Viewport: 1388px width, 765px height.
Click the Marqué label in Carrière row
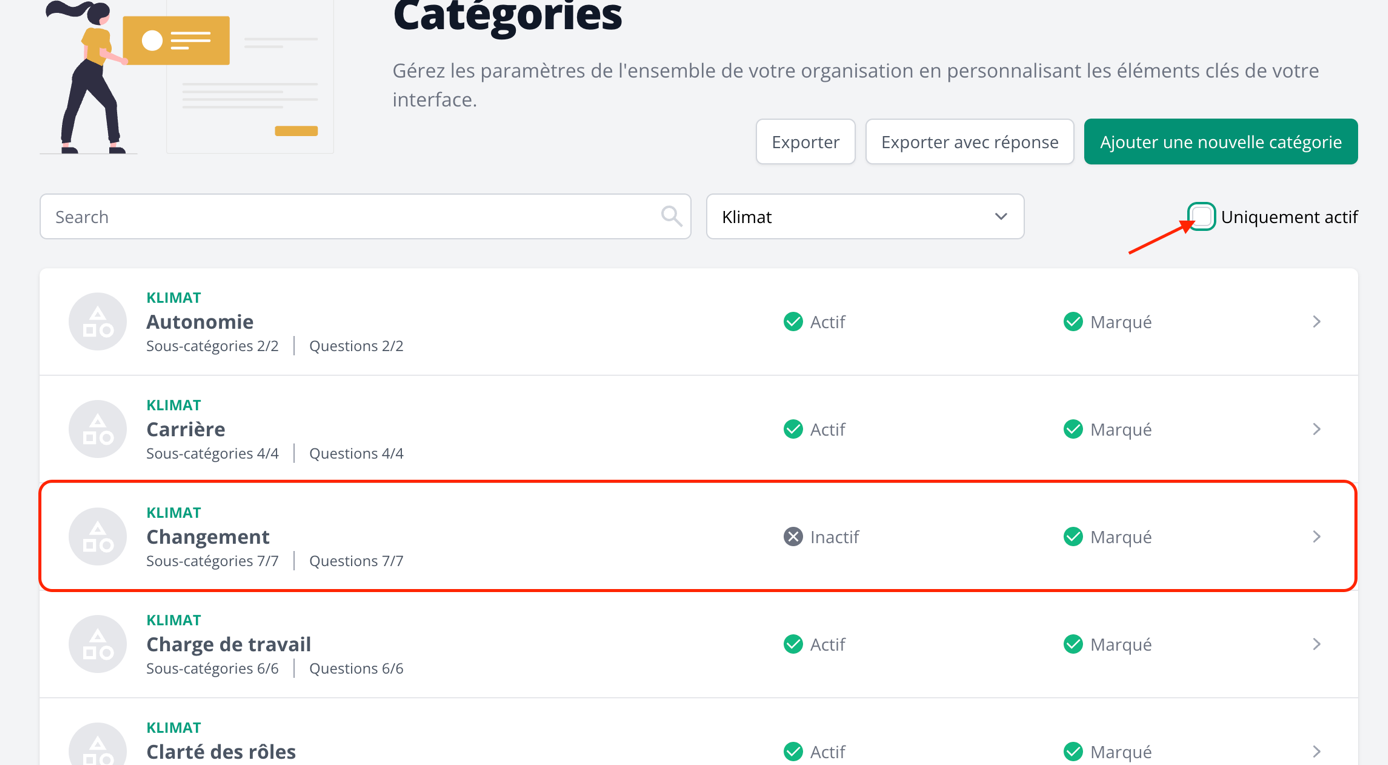(1121, 429)
